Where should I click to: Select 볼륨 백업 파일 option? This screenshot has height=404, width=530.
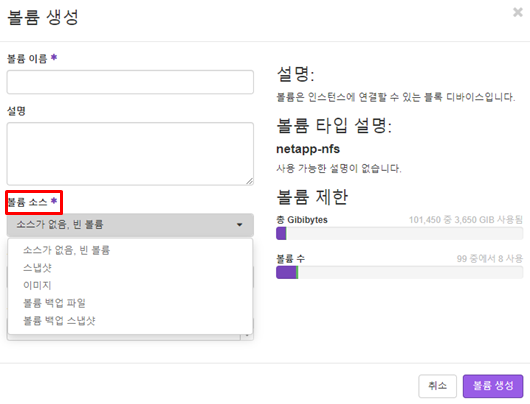tap(54, 303)
